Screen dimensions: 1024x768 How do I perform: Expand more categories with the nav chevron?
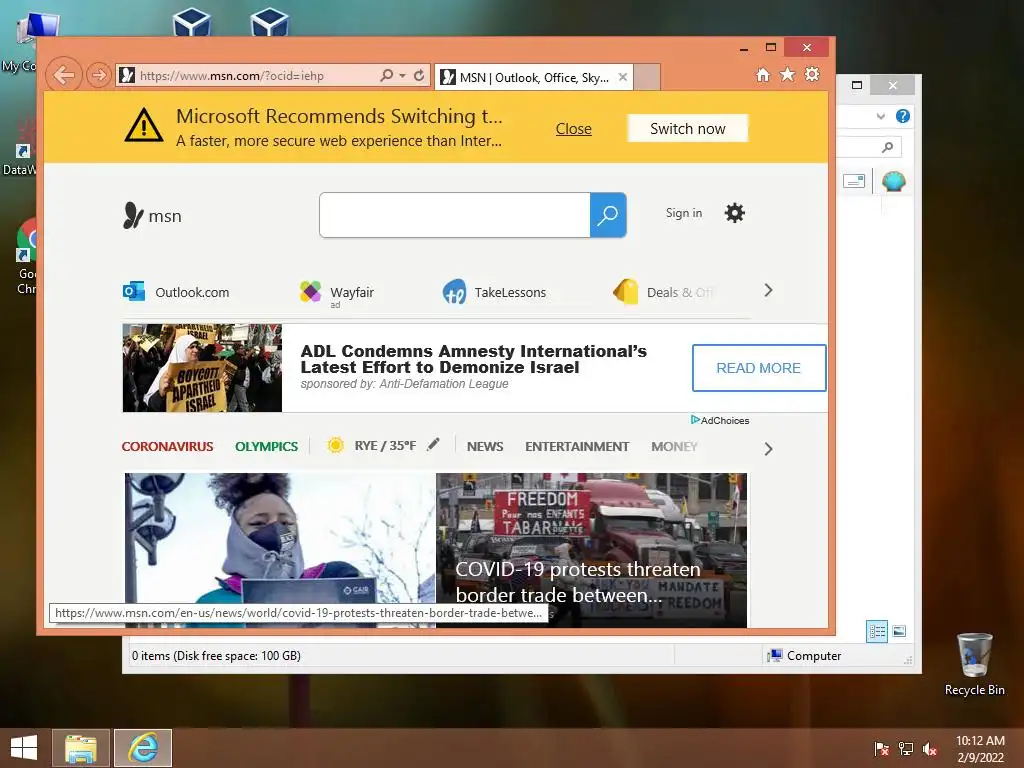[769, 449]
